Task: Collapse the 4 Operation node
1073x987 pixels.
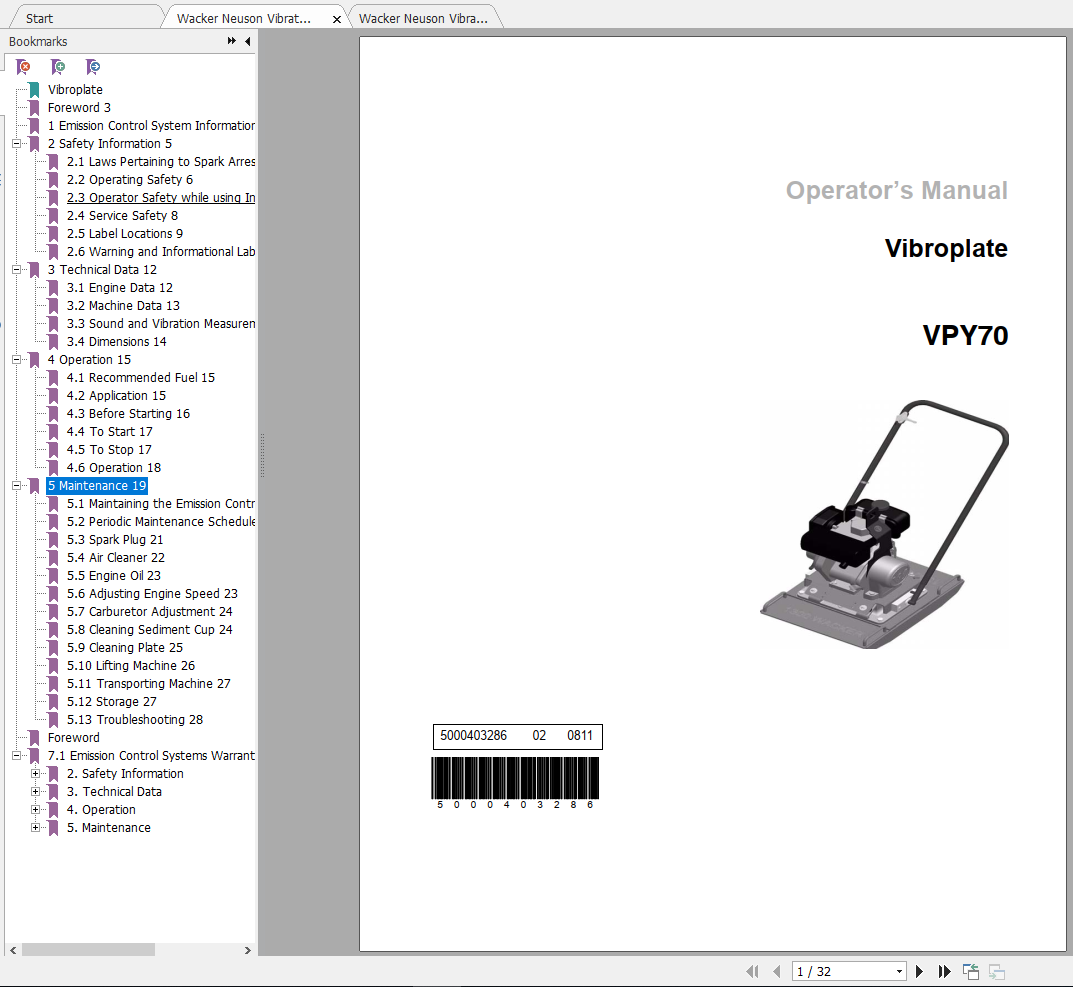Action: (16, 359)
